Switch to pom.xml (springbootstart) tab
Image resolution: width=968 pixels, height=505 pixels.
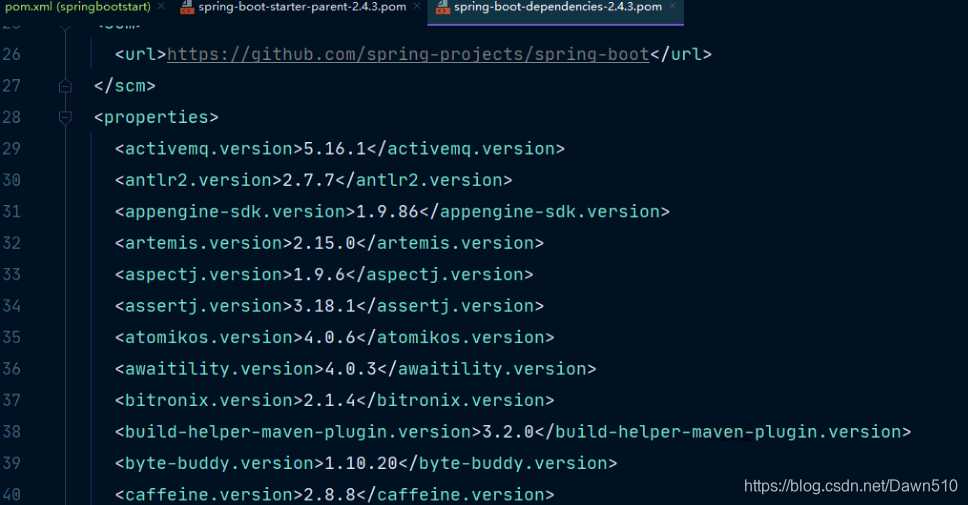point(78,7)
